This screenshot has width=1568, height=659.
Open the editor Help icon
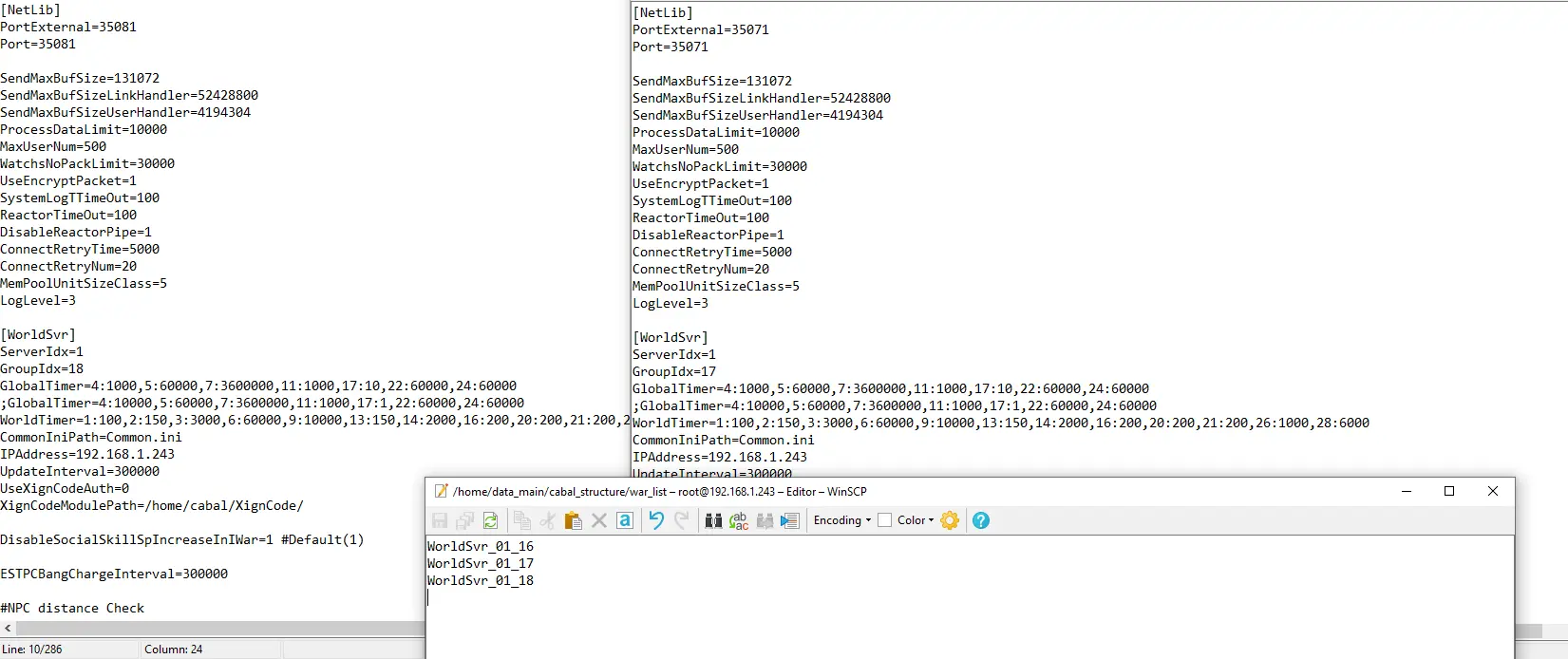tap(981, 520)
